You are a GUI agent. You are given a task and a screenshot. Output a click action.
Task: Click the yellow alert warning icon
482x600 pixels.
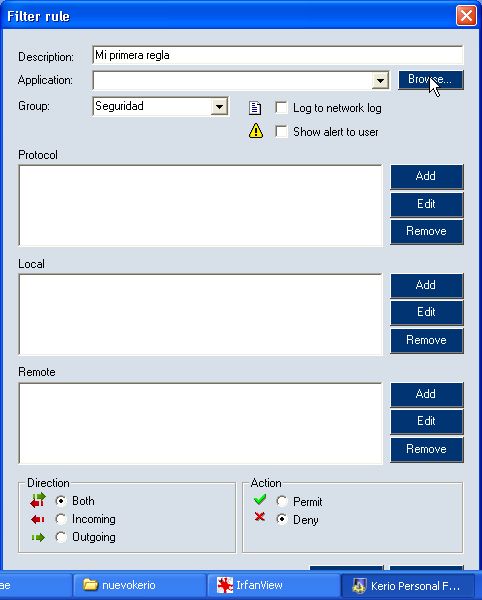point(256,131)
